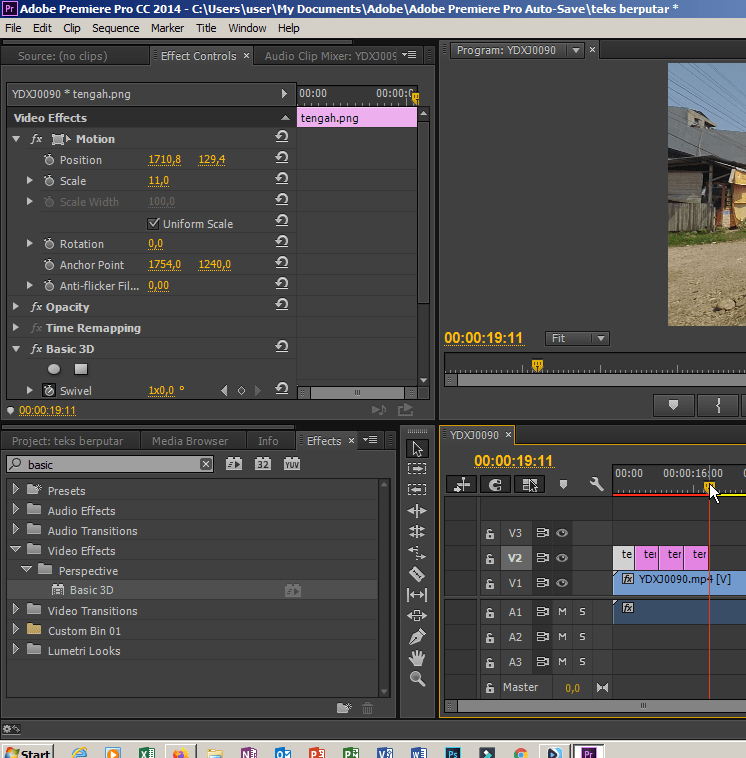Clear the basic search text
This screenshot has height=758, width=746.
[x=205, y=464]
